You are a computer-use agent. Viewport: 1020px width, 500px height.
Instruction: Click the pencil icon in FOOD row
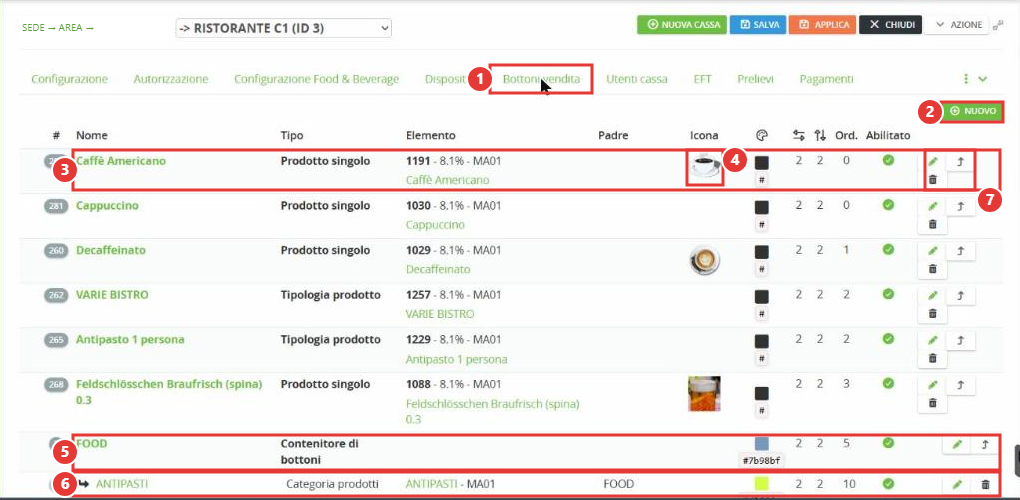tap(957, 445)
